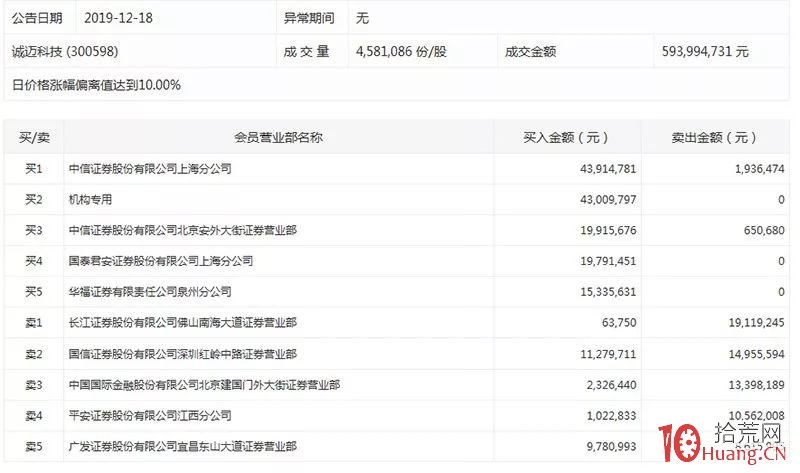Viewport: 800px width, 473px height.
Task: Click the 成交金额 label
Action: tap(530, 52)
